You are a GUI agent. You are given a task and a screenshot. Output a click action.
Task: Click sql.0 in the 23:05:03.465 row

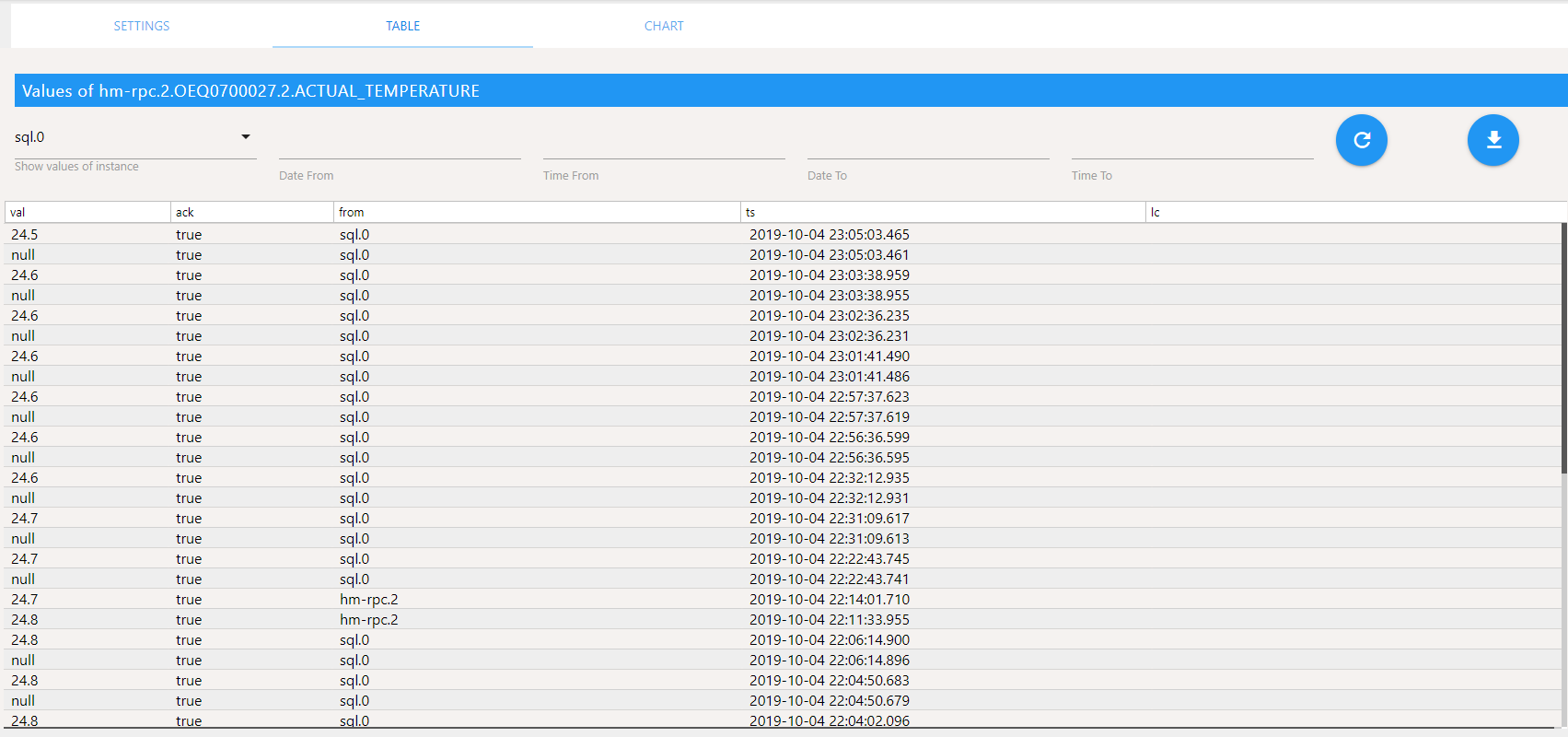(354, 235)
